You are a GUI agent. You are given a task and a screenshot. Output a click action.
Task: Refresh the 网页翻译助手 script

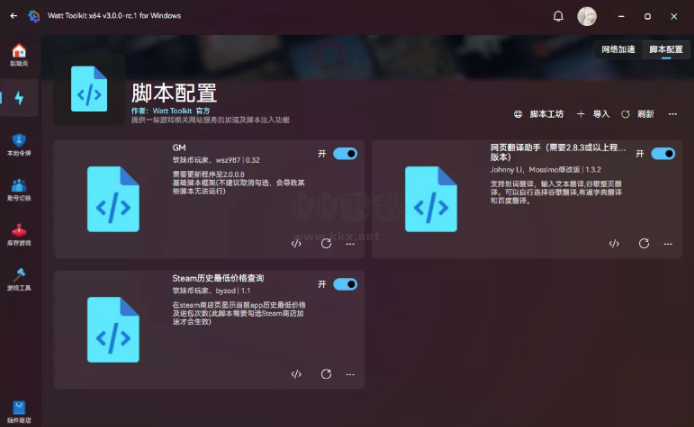pos(644,243)
